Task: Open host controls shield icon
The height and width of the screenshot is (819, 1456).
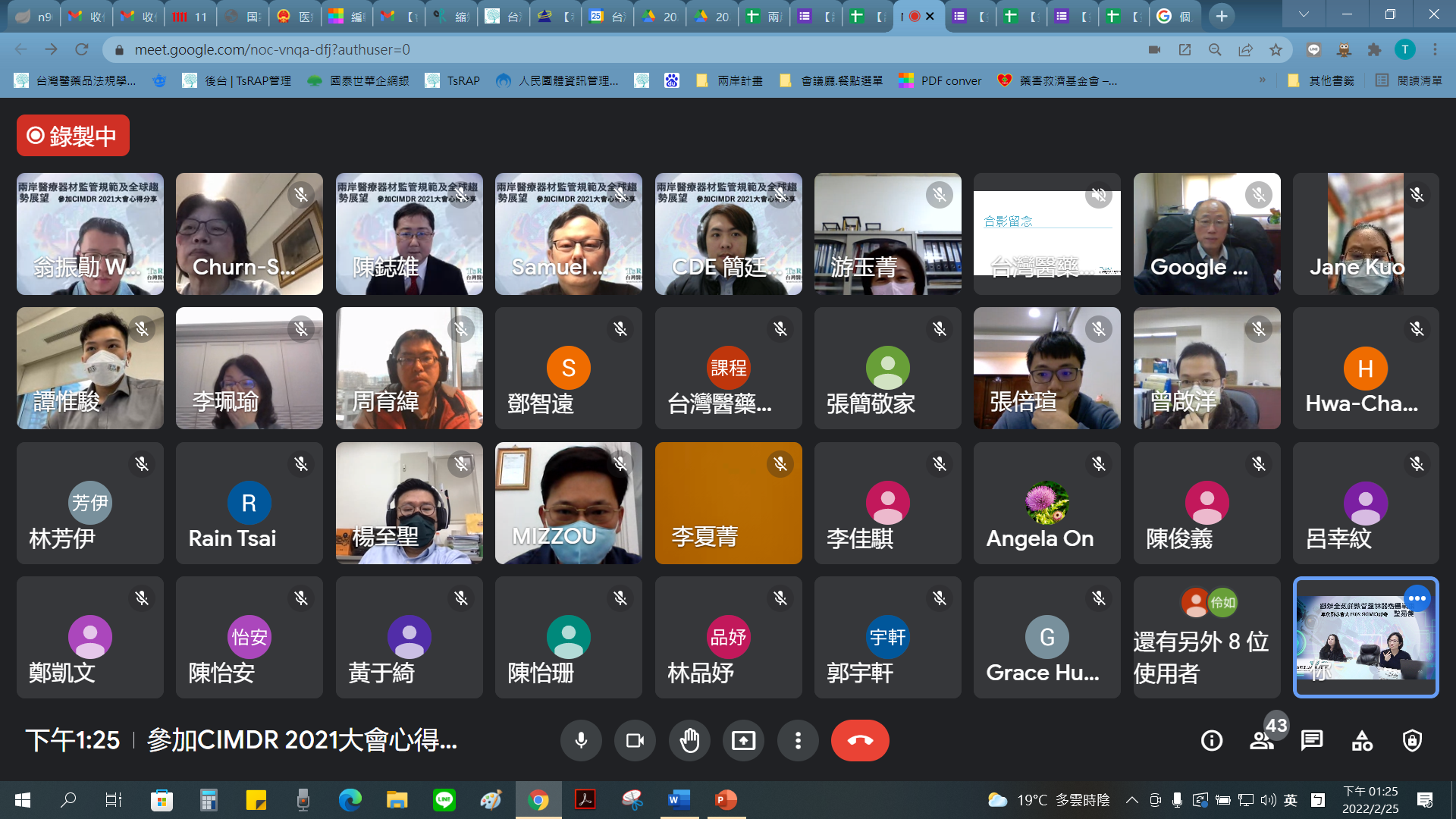Action: click(1412, 740)
